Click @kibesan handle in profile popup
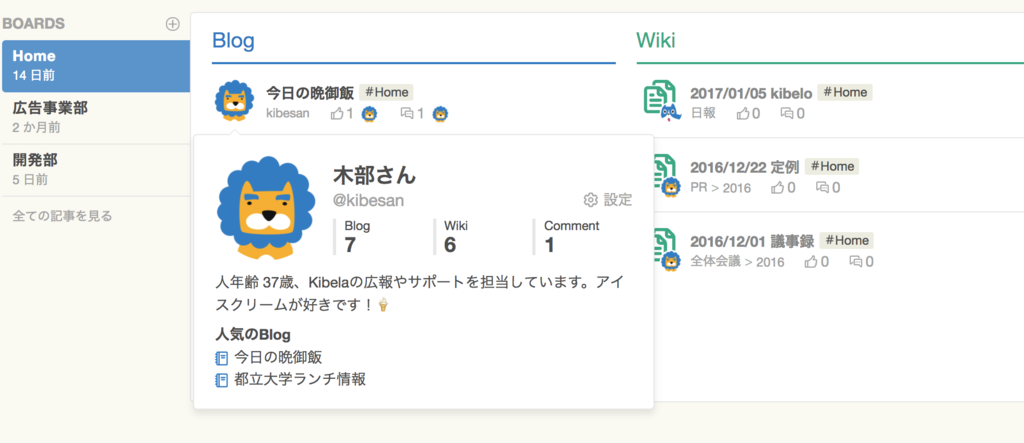 (x=368, y=200)
